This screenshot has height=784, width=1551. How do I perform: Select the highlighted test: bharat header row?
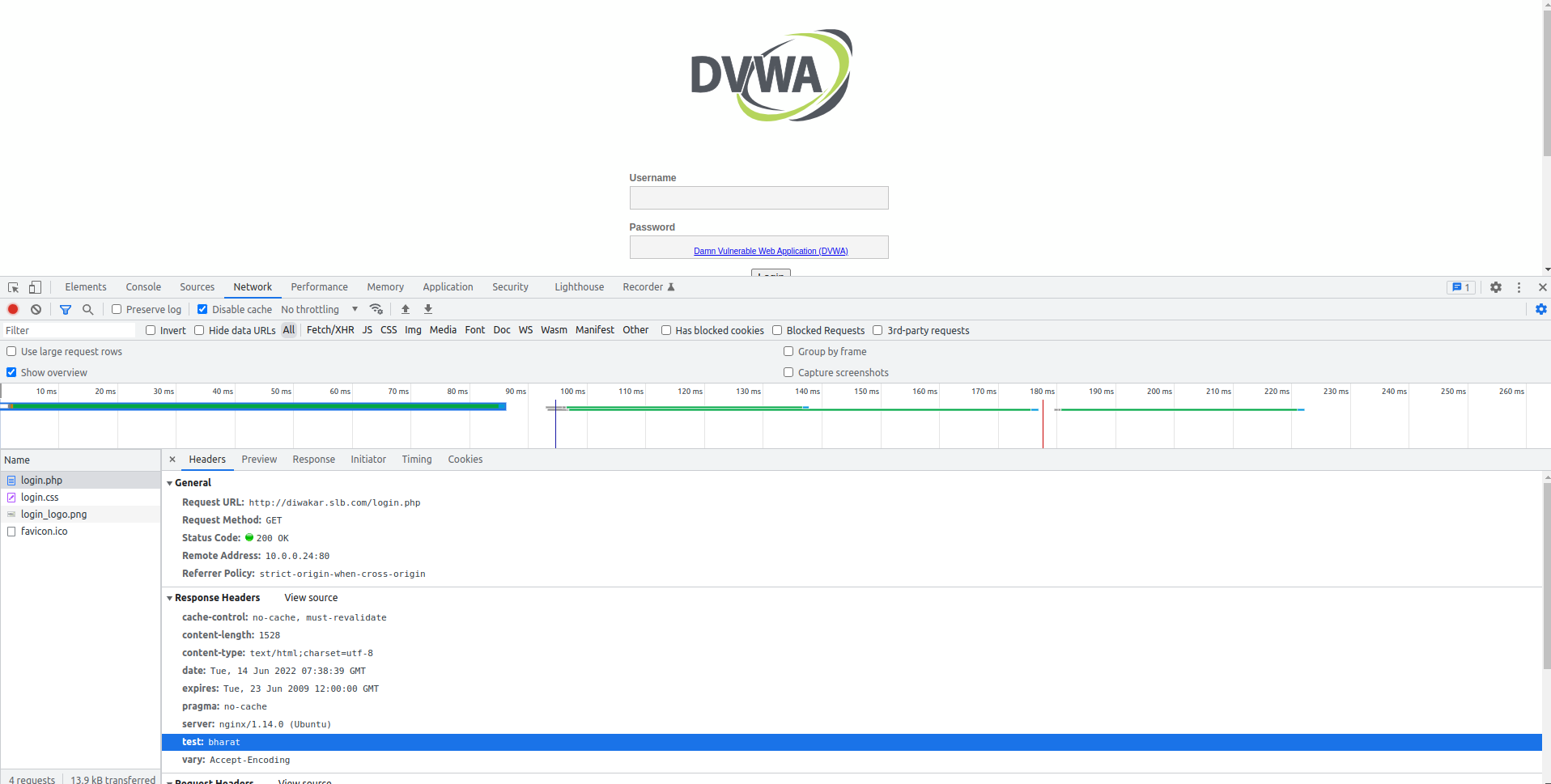[852, 742]
